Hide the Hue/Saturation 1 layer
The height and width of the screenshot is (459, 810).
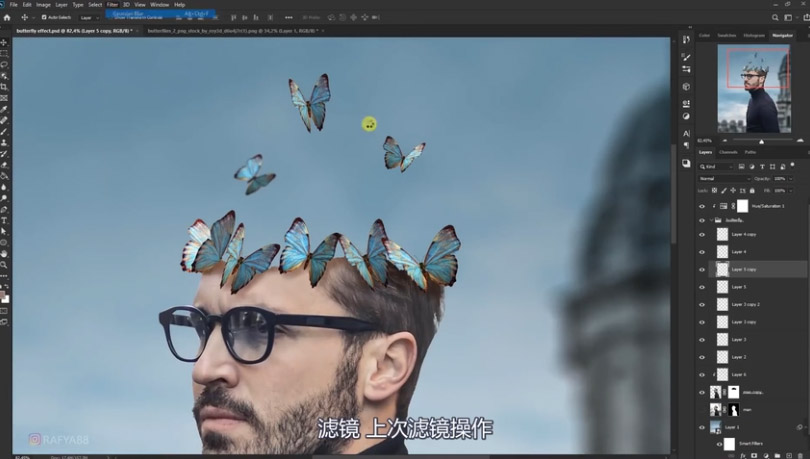[x=702, y=206]
